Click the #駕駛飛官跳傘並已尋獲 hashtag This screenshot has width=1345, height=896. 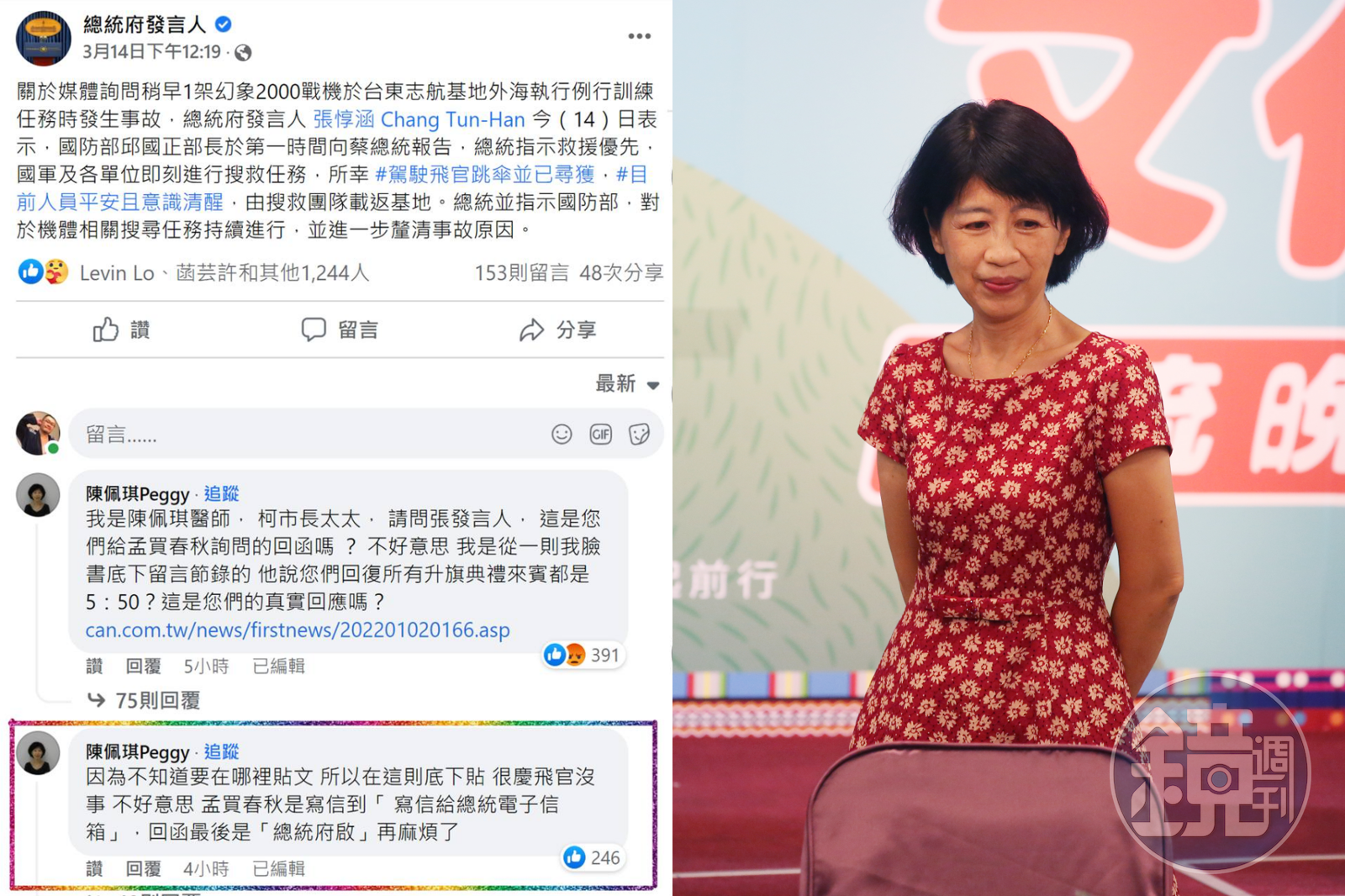click(x=484, y=174)
